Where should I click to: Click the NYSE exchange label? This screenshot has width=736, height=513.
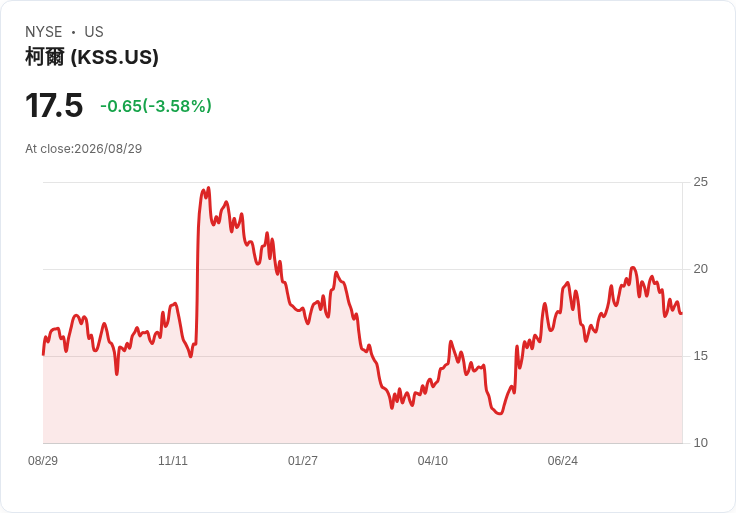point(44,32)
